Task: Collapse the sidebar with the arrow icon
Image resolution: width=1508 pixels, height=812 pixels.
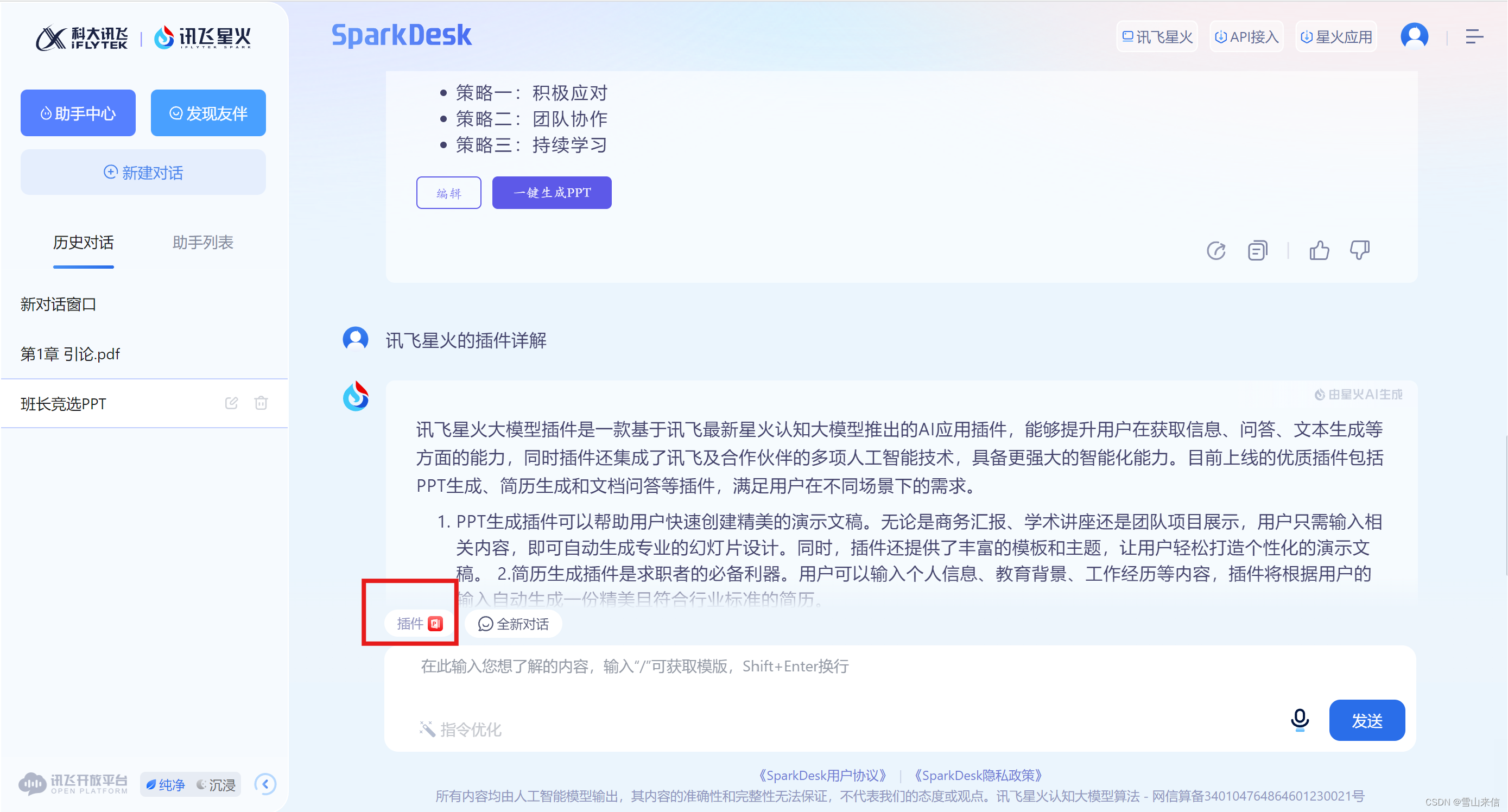Action: [x=265, y=784]
